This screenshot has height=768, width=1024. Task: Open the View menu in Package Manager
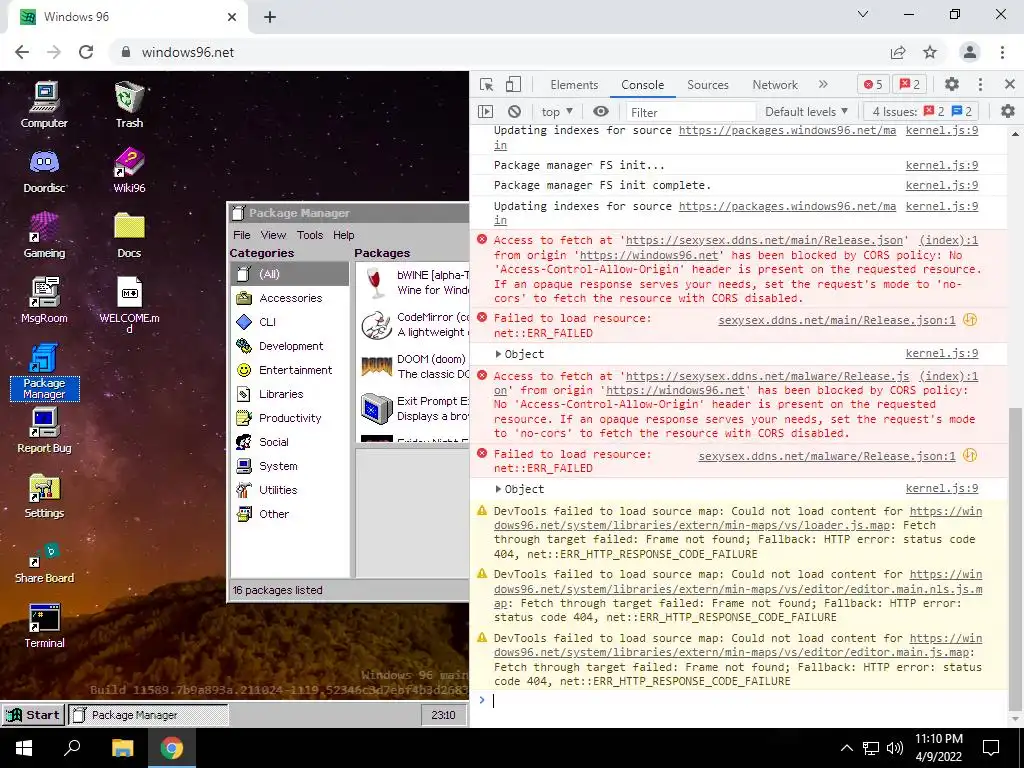[273, 235]
